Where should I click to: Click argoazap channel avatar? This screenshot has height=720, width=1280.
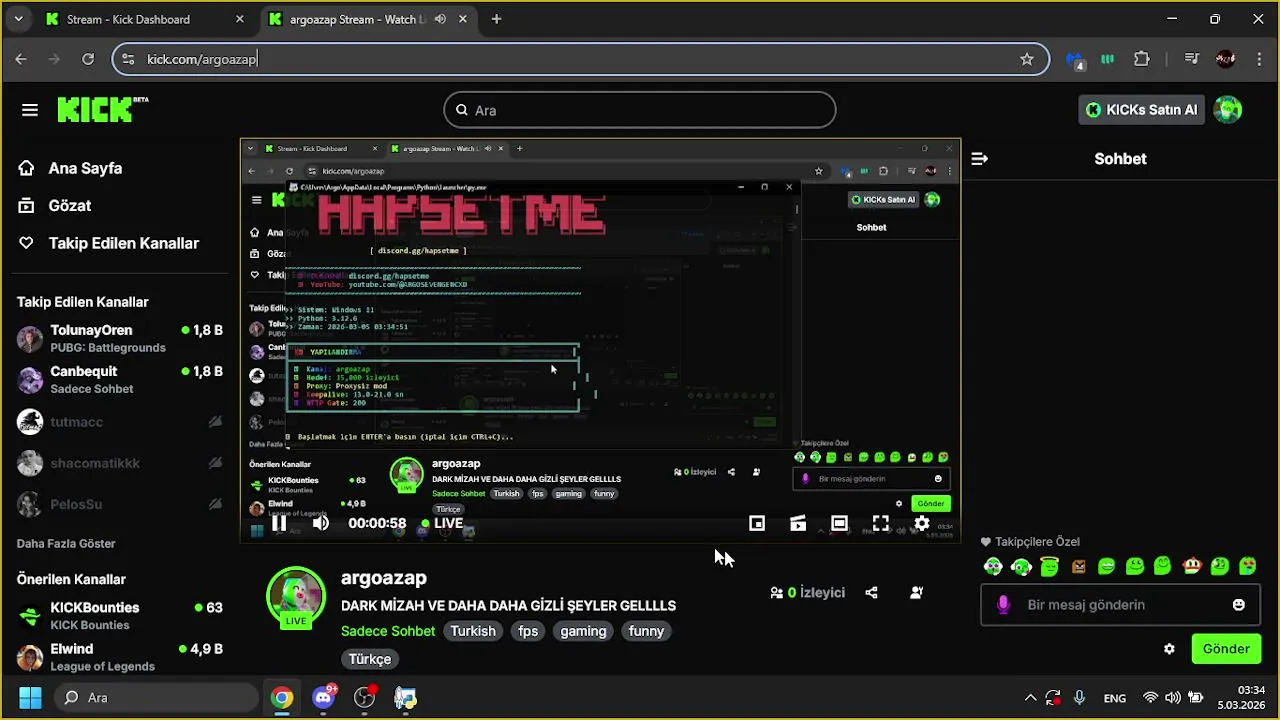point(296,597)
